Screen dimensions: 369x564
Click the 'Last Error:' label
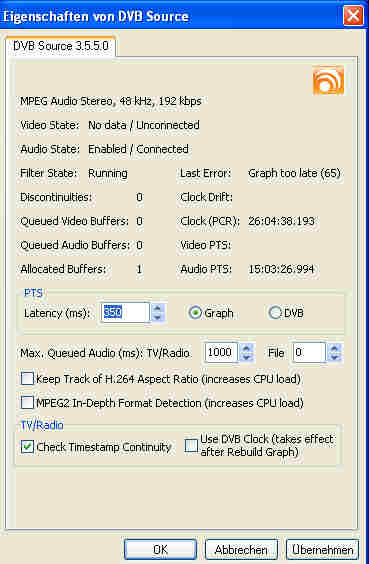pos(206,173)
